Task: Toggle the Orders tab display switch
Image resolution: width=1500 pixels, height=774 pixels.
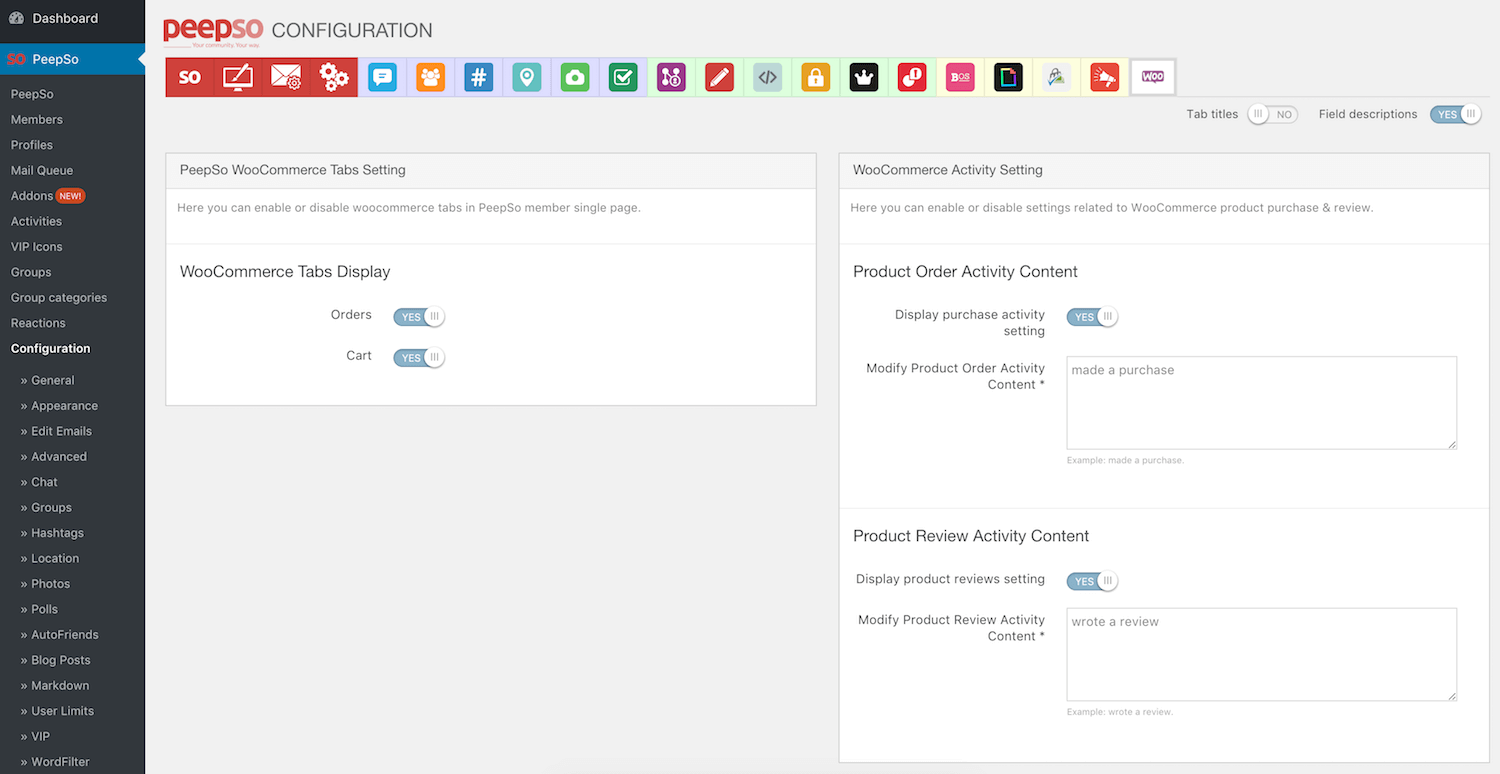Action: 419,317
